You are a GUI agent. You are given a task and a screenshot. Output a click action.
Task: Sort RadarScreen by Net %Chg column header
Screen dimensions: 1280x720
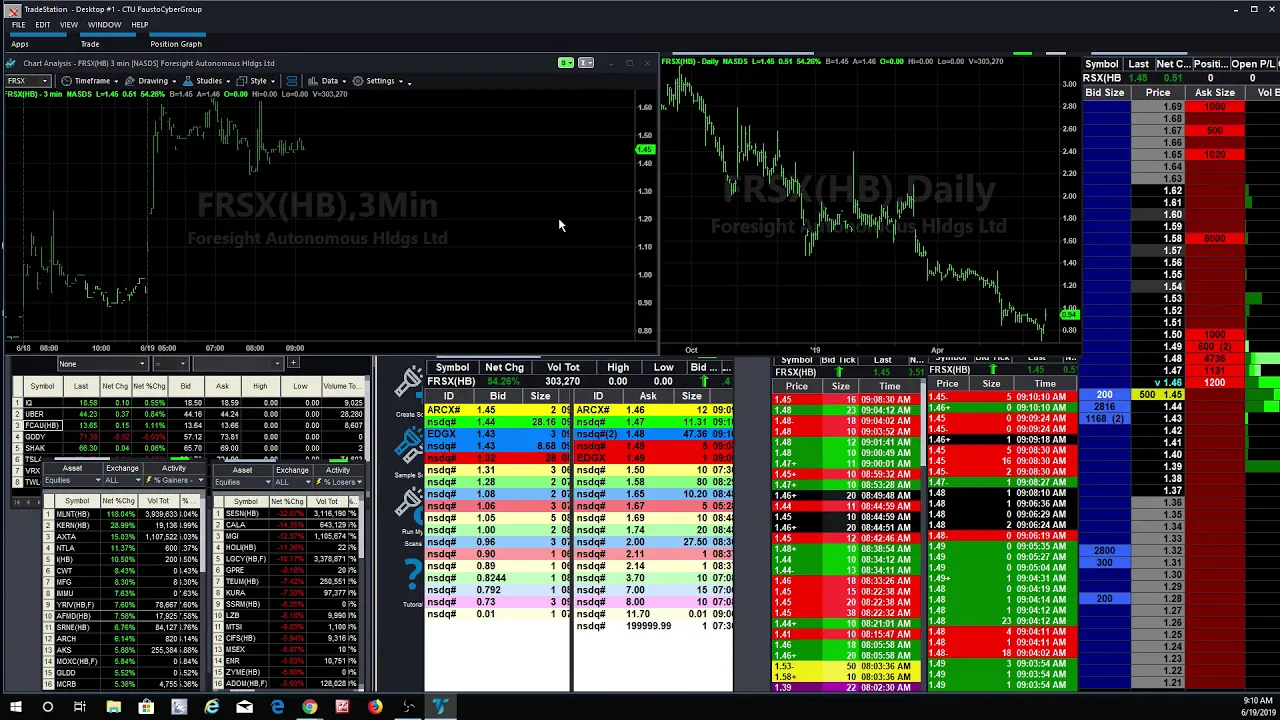[149, 386]
